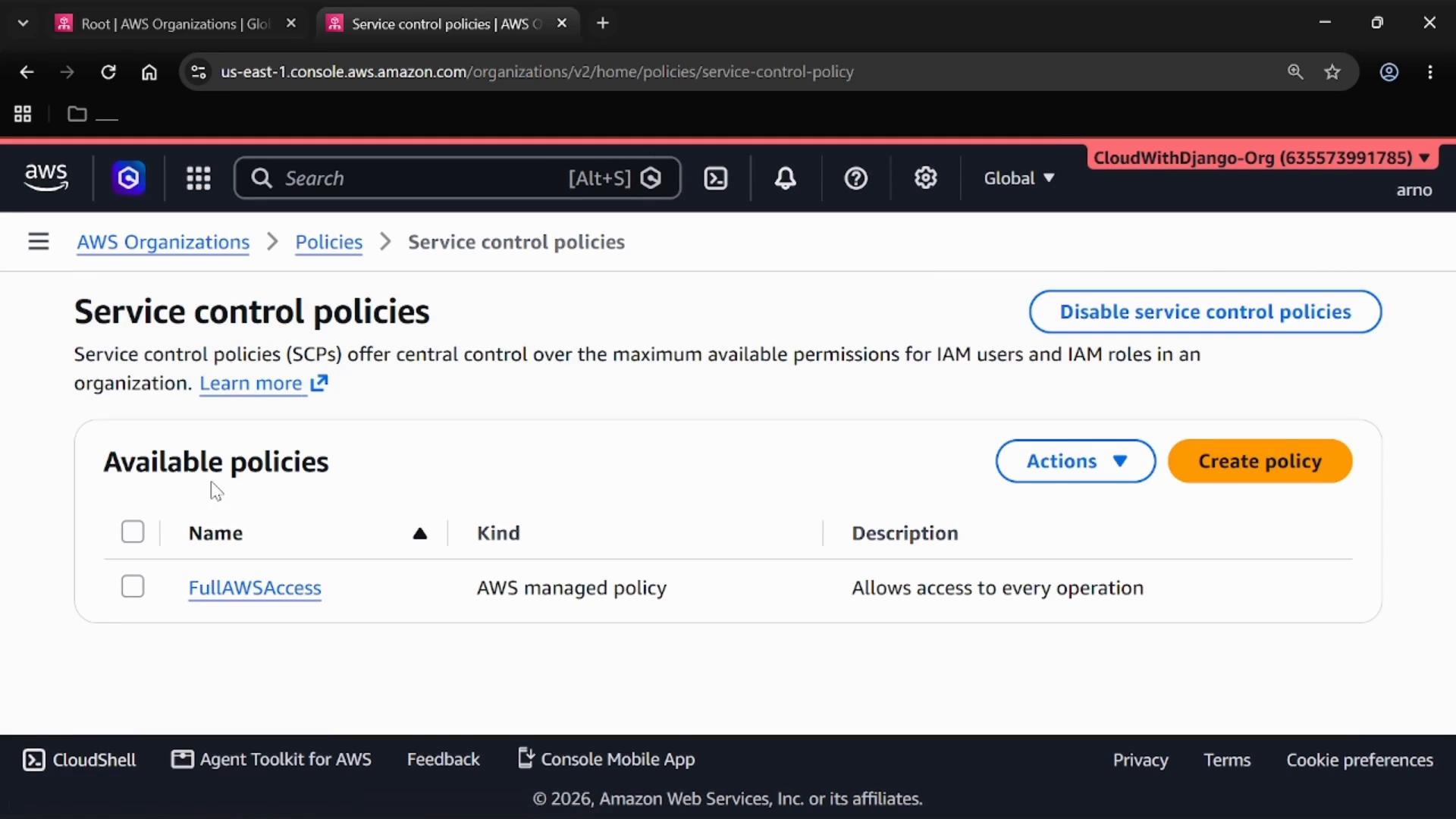
Task: Select the Service control policies browser tab
Action: [447, 24]
